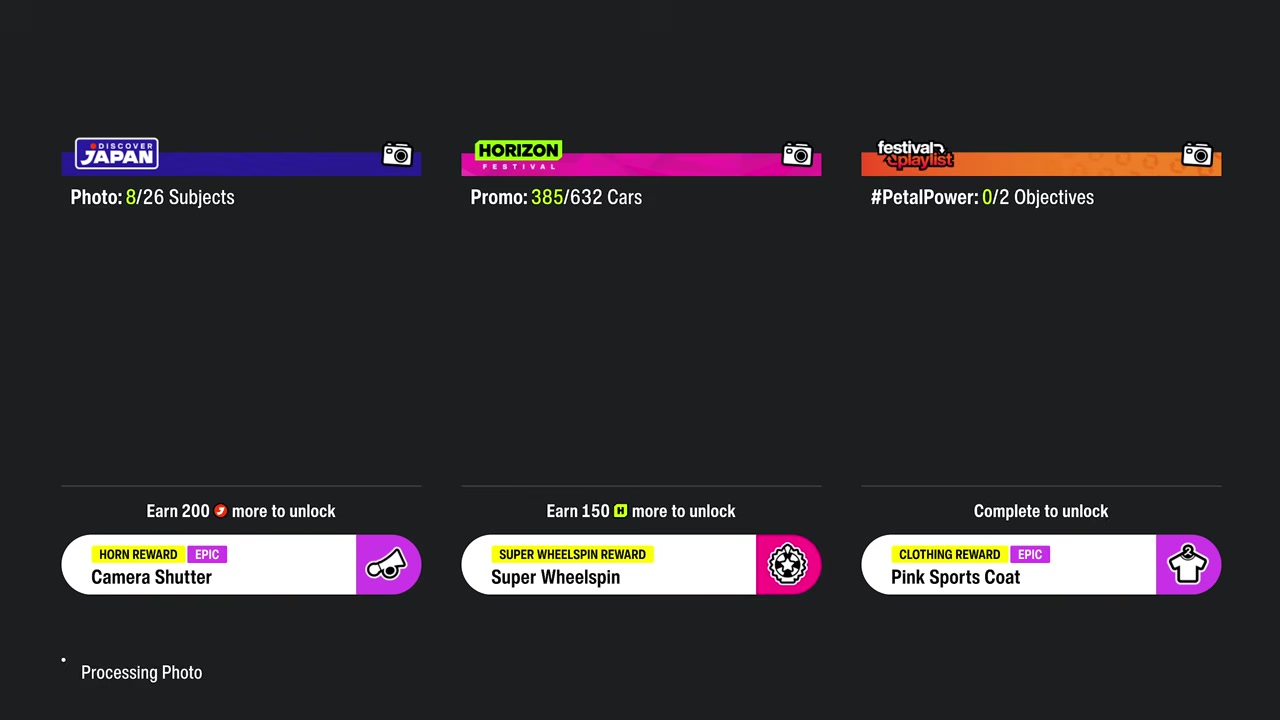The height and width of the screenshot is (720, 1280).
Task: Select the Camera Shutter reward card
Action: tap(241, 565)
